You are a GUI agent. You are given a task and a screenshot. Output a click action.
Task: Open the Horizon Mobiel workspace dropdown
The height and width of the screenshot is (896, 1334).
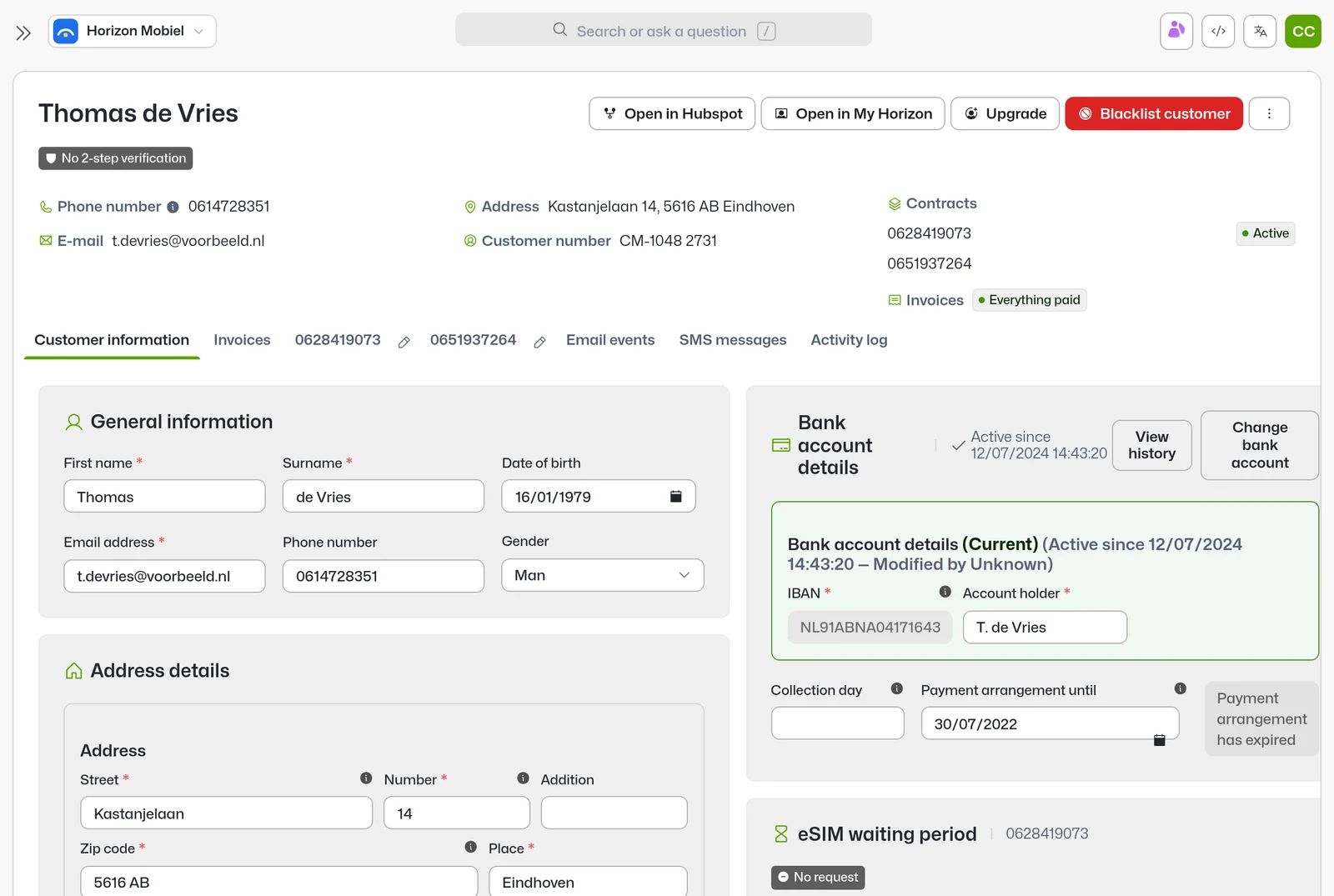click(x=133, y=32)
